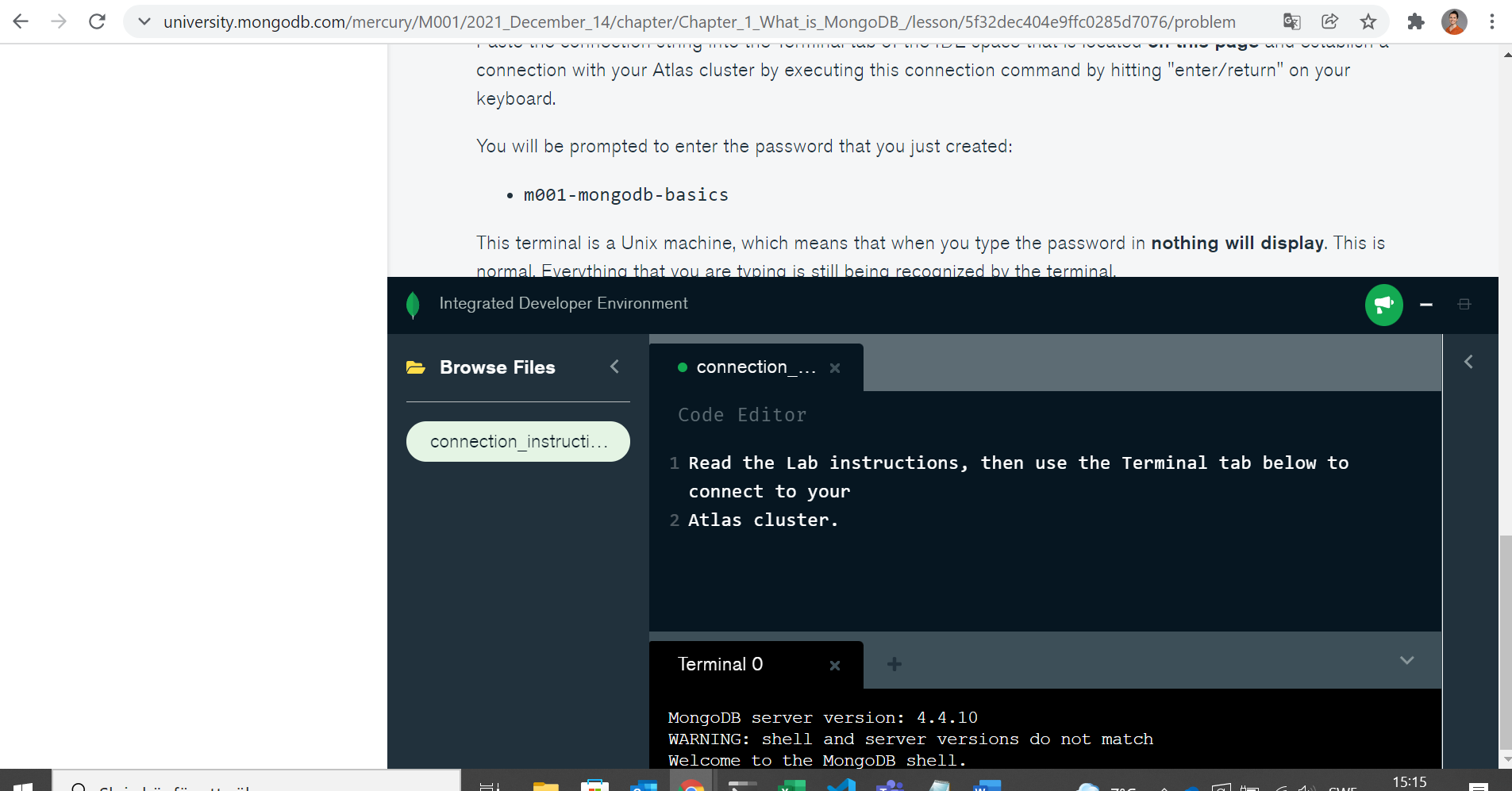
Task: Close the connection_ editor tab
Action: (x=834, y=368)
